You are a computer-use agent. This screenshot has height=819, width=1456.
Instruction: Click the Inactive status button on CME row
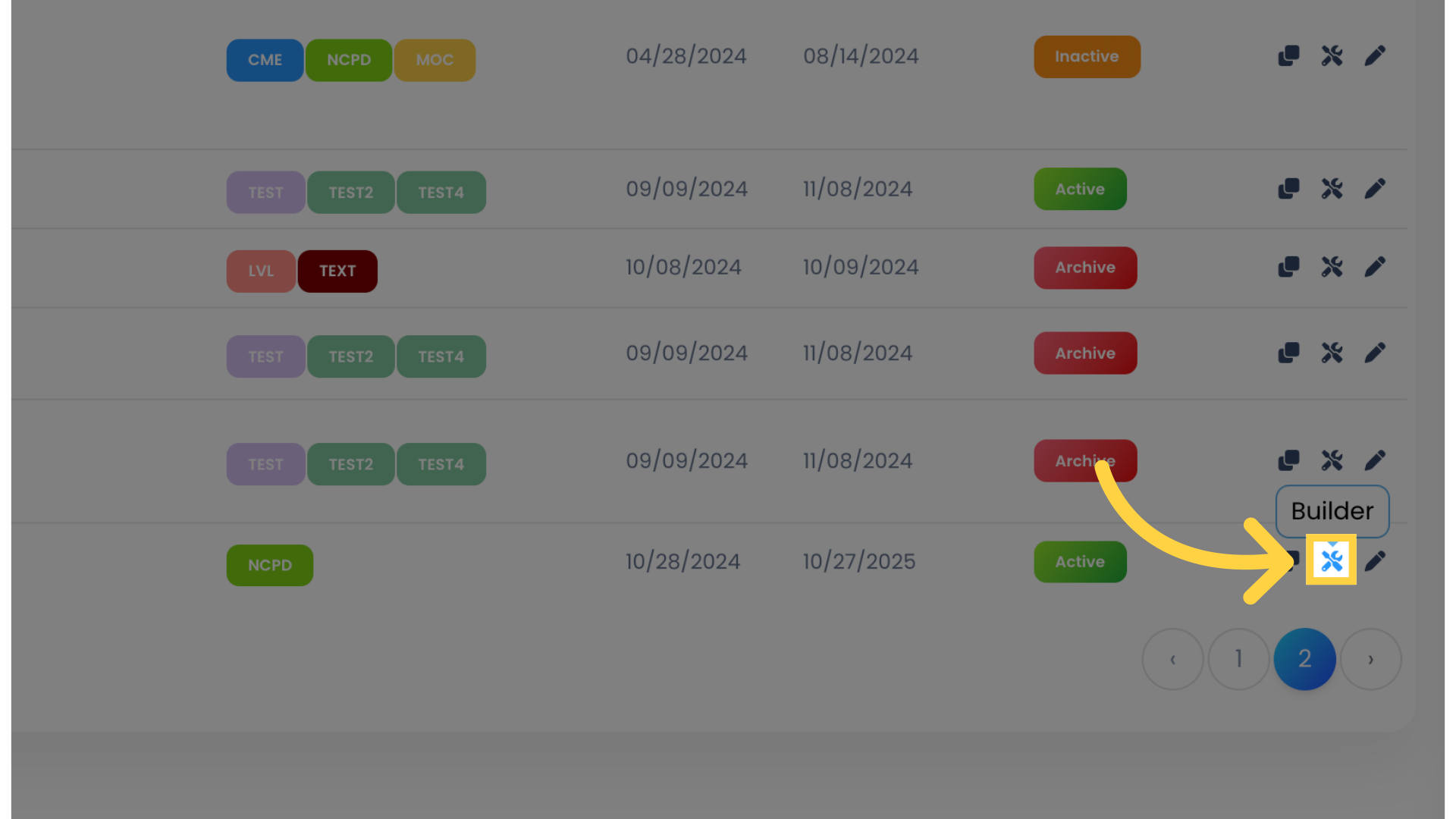pos(1087,55)
